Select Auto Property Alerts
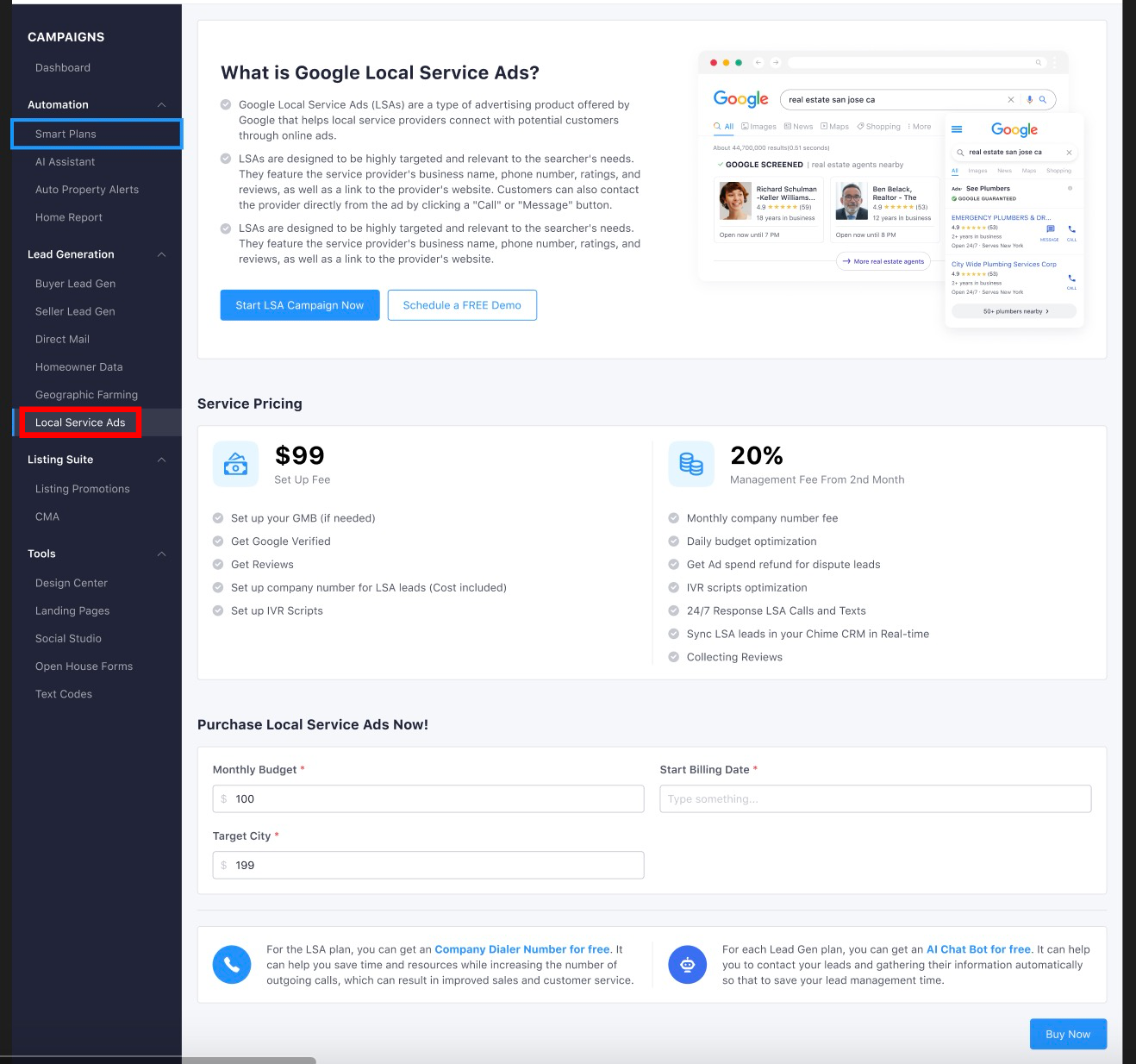The image size is (1136, 1064). click(87, 189)
